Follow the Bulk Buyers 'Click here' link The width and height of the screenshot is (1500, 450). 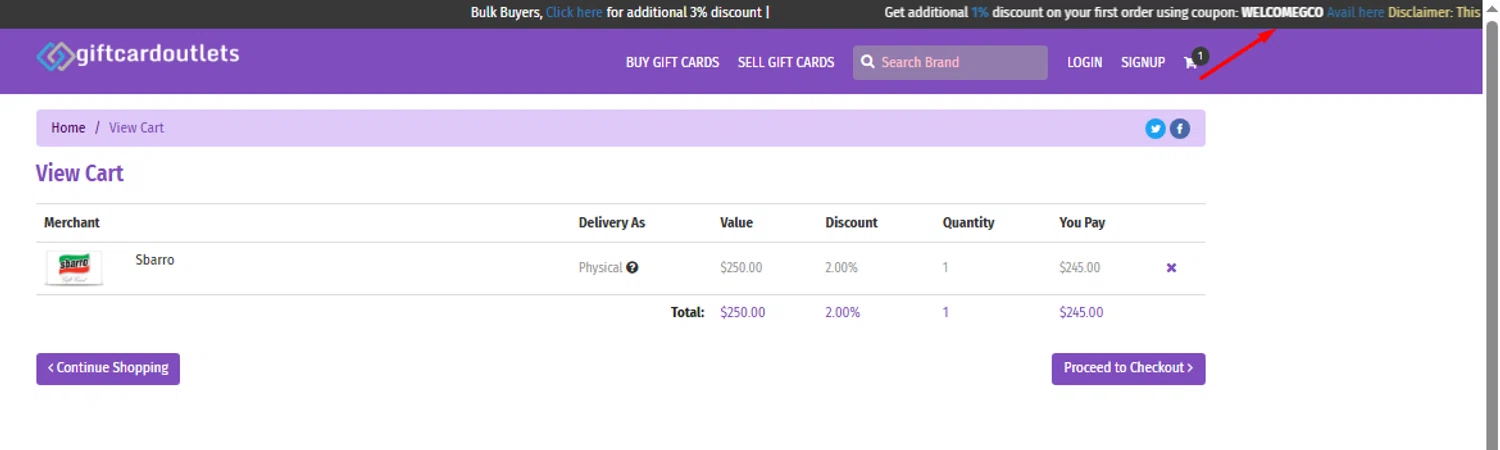[574, 12]
